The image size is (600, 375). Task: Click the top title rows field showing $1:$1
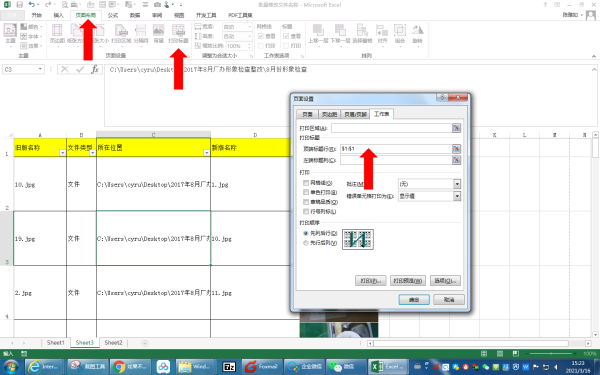point(396,148)
